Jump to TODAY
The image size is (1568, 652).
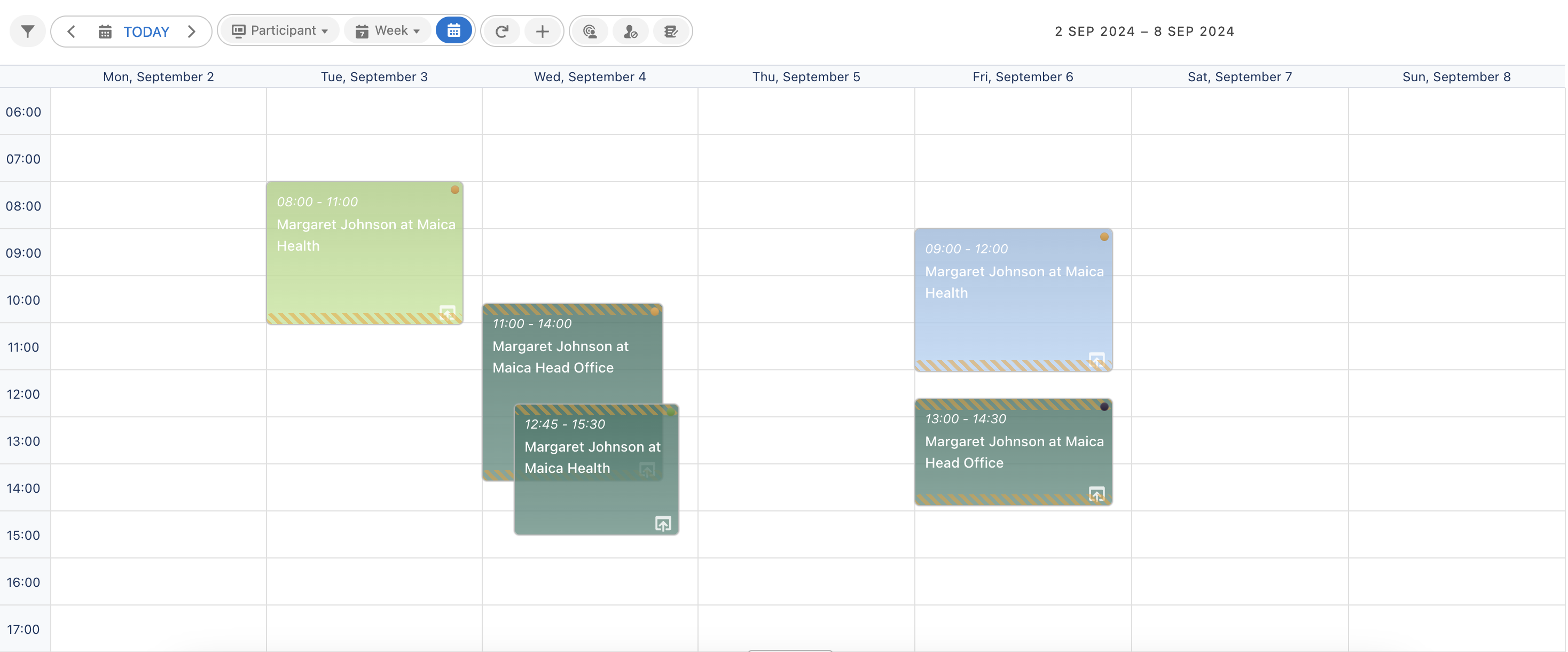click(146, 32)
